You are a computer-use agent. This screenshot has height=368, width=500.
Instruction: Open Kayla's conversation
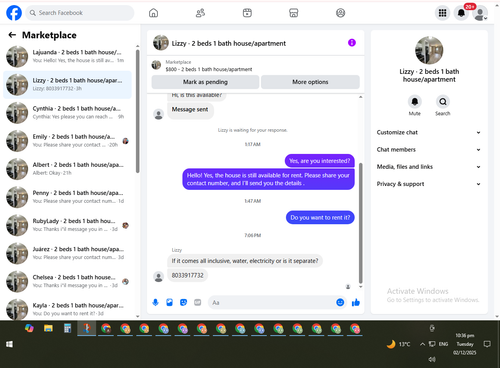pos(67,309)
